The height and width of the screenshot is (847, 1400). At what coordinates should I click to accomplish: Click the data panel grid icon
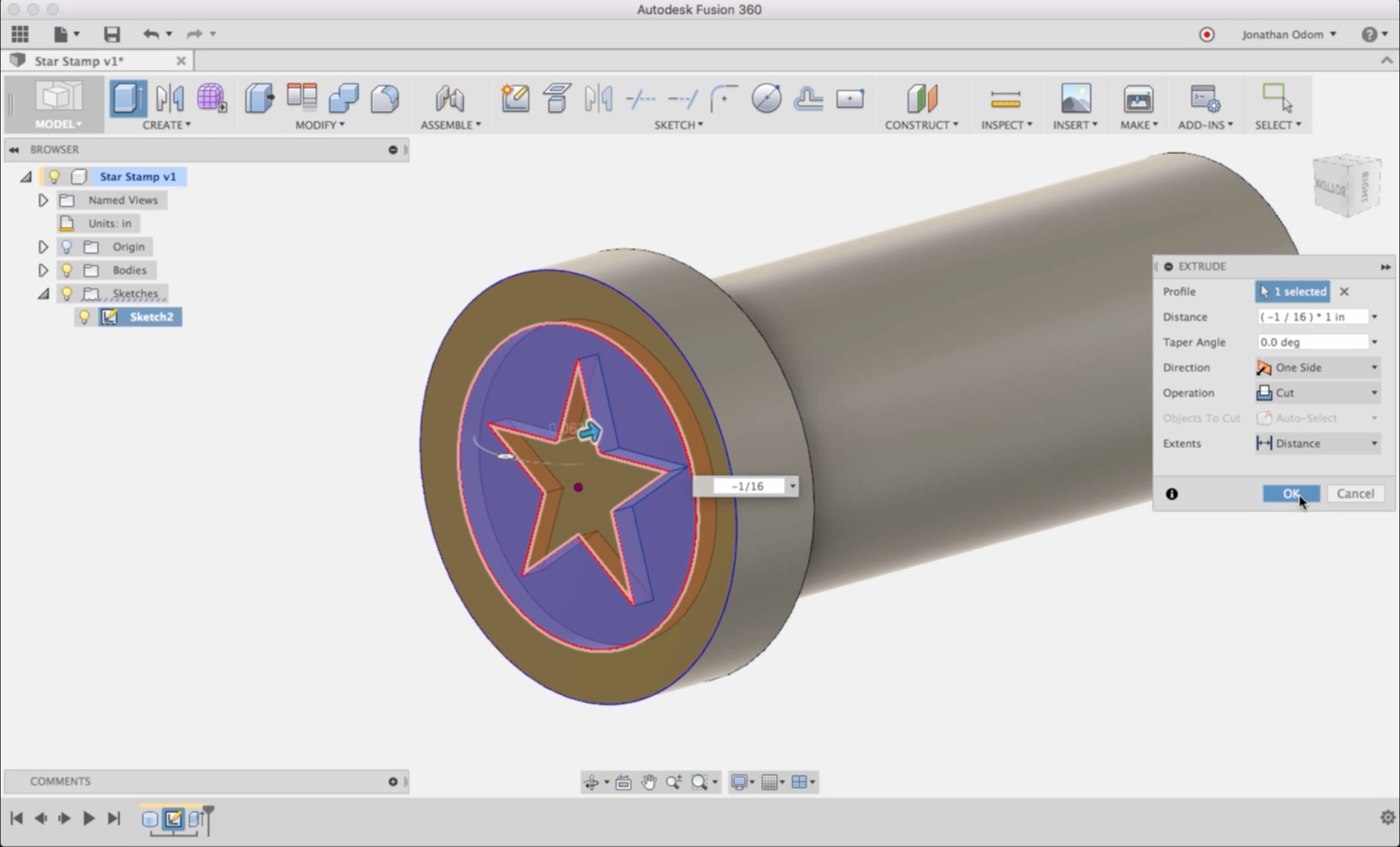[x=20, y=34]
